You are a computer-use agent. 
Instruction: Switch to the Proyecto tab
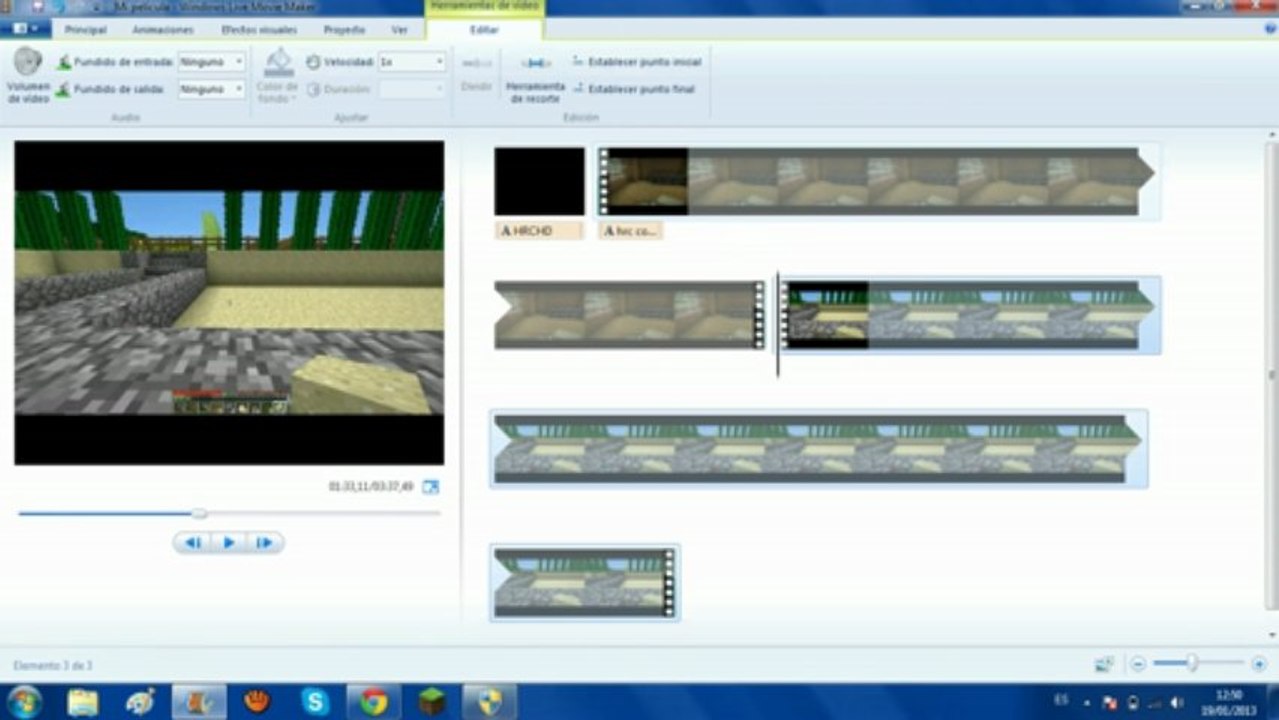click(345, 30)
